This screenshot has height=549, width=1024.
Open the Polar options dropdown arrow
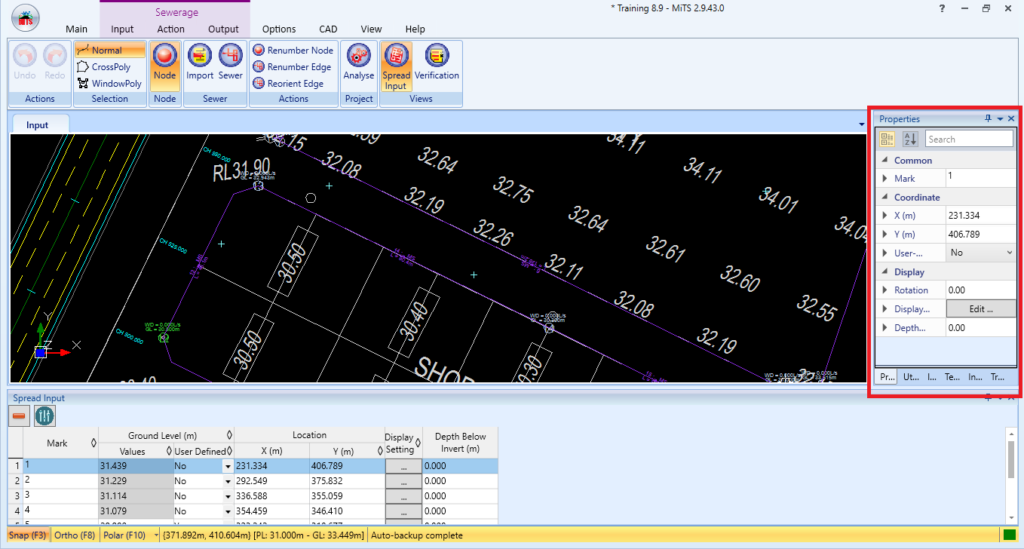(155, 535)
